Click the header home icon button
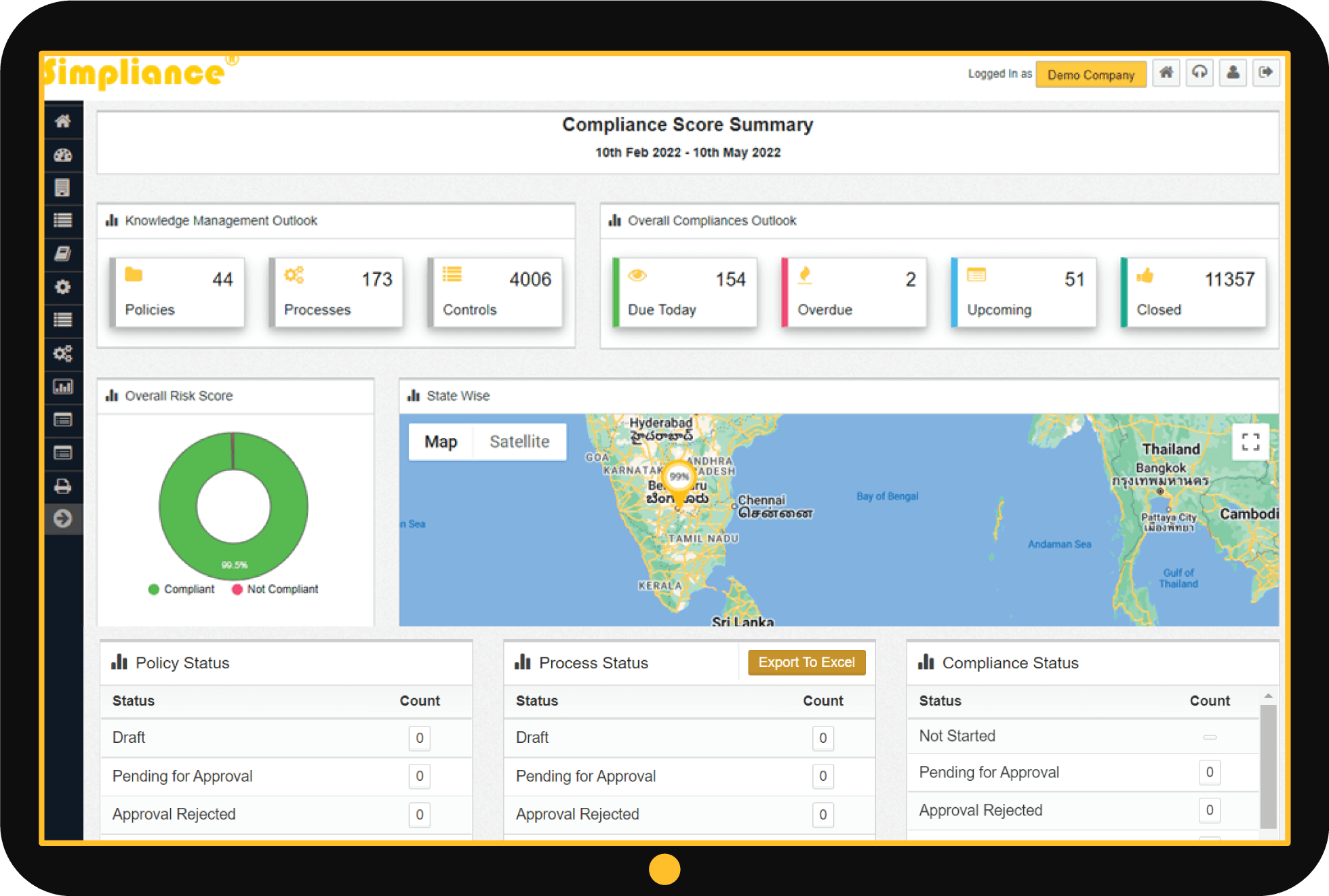This screenshot has width=1329, height=896. pyautogui.click(x=1166, y=73)
